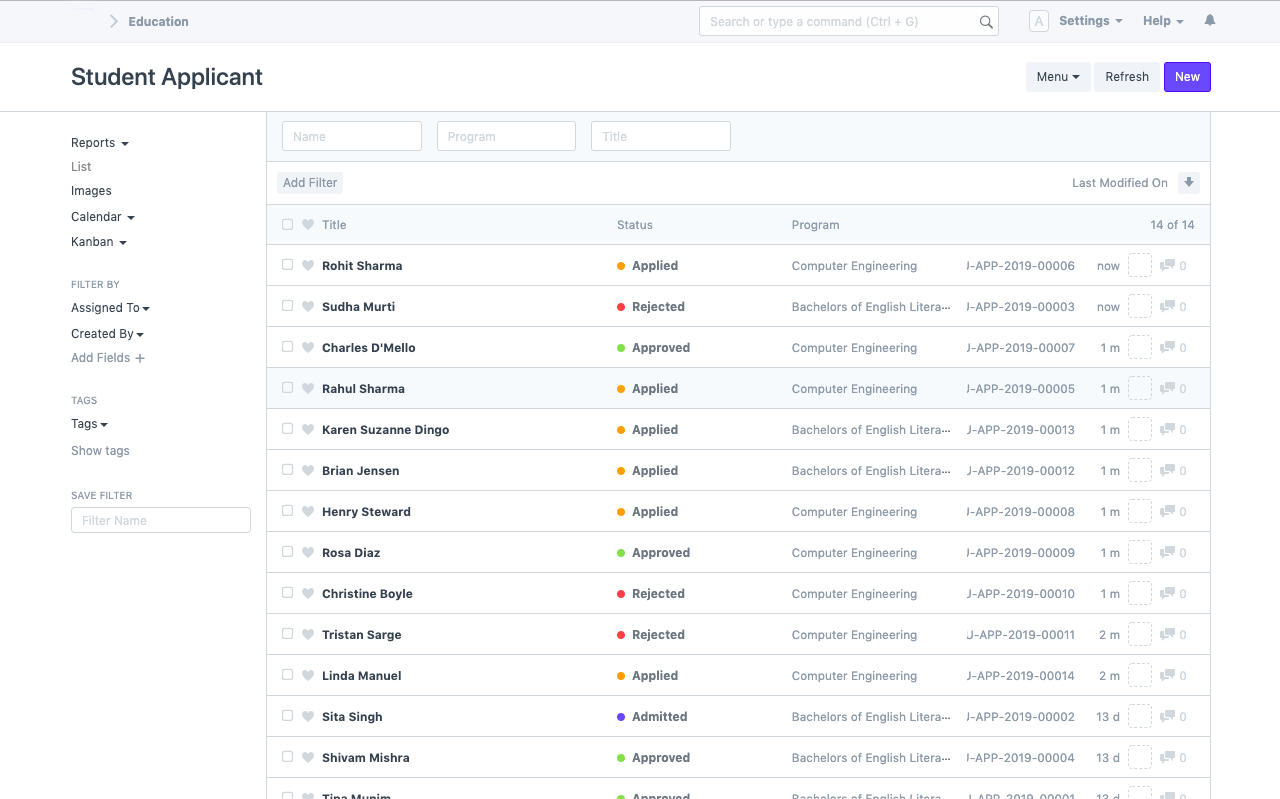Image resolution: width=1280 pixels, height=799 pixels.
Task: Open comments icon for Charles D'Mello
Action: tap(1167, 348)
